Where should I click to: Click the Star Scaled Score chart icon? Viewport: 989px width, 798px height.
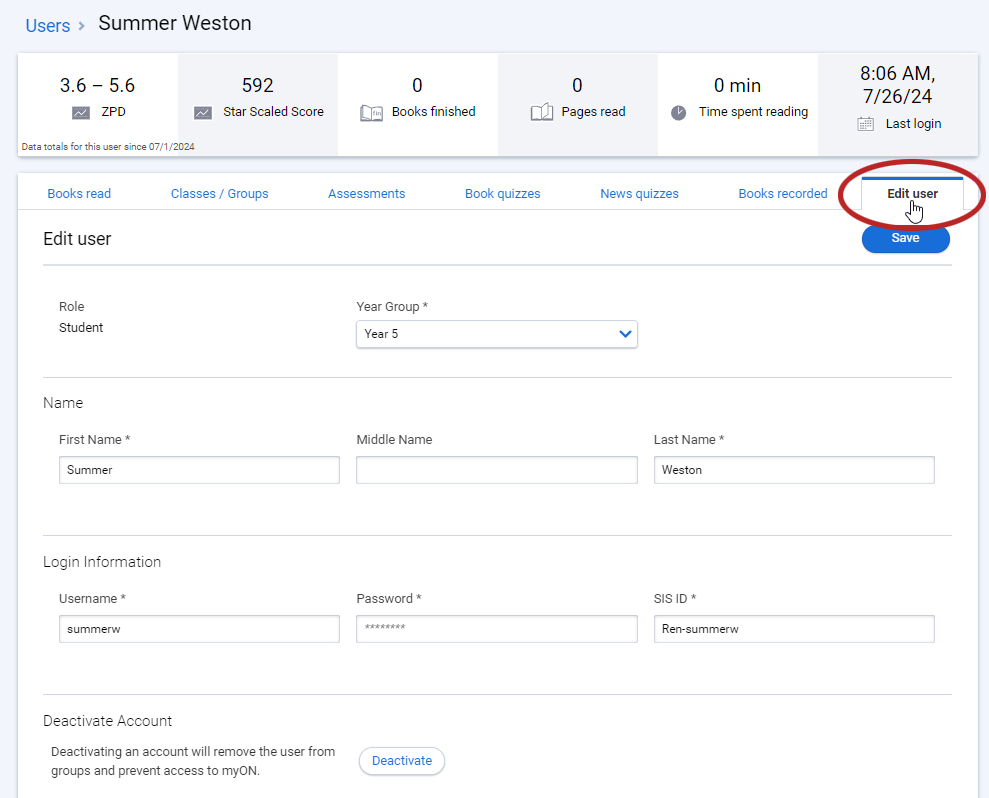(202, 113)
